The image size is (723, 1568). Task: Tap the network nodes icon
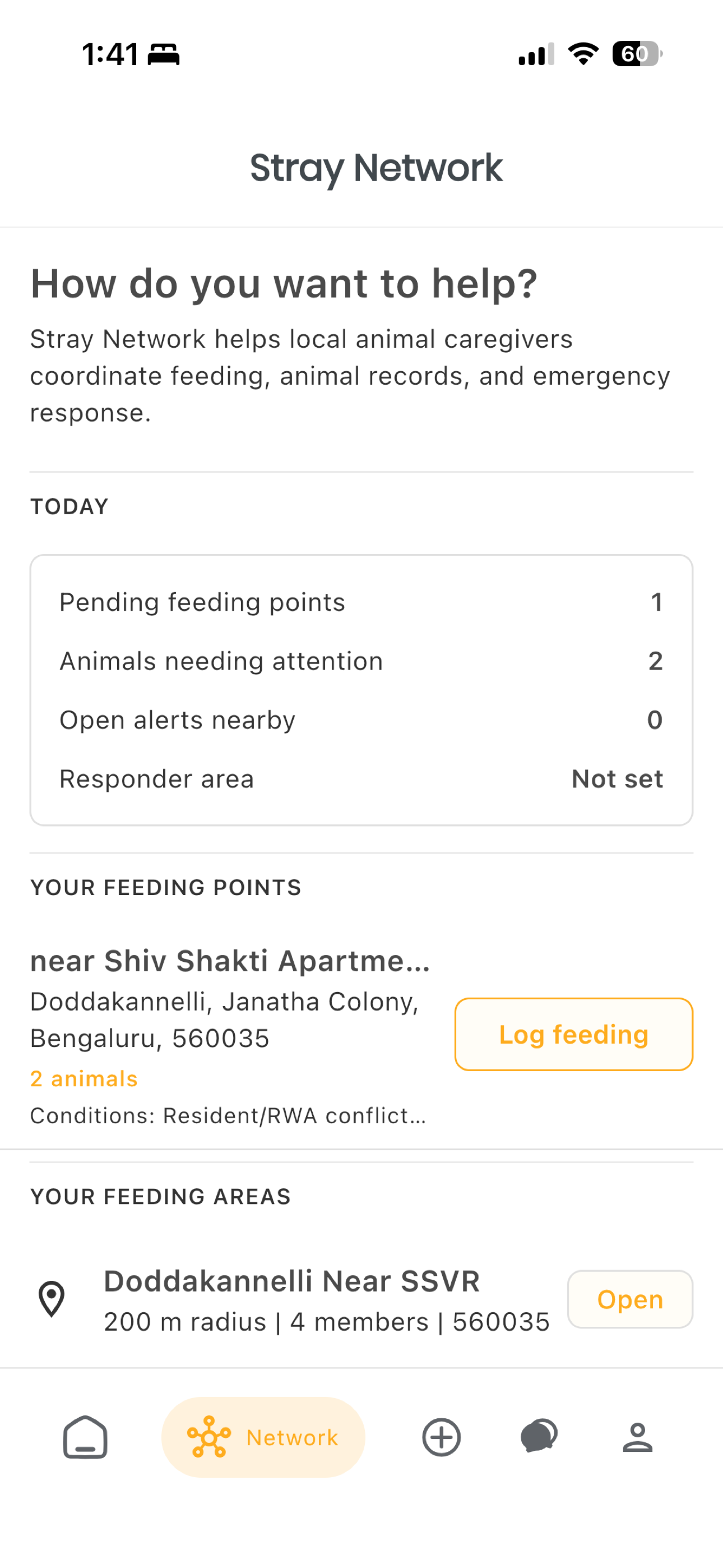[x=208, y=1437]
